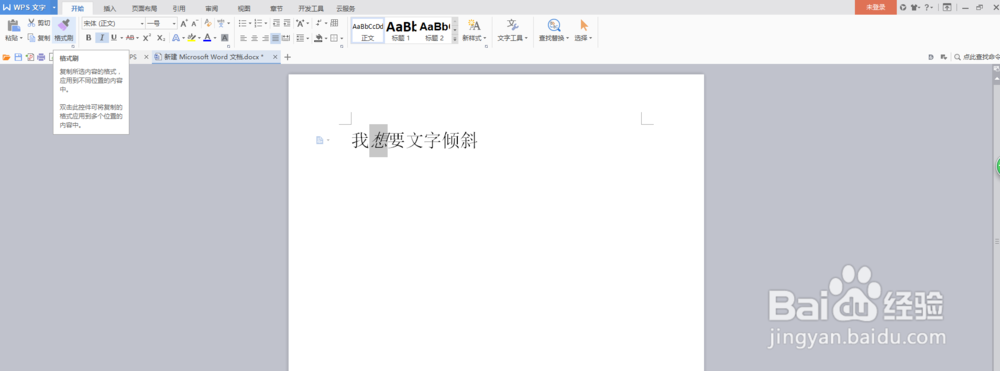The height and width of the screenshot is (371, 1000).
Task: Click the numbered list icon
Action: pyautogui.click(x=258, y=23)
